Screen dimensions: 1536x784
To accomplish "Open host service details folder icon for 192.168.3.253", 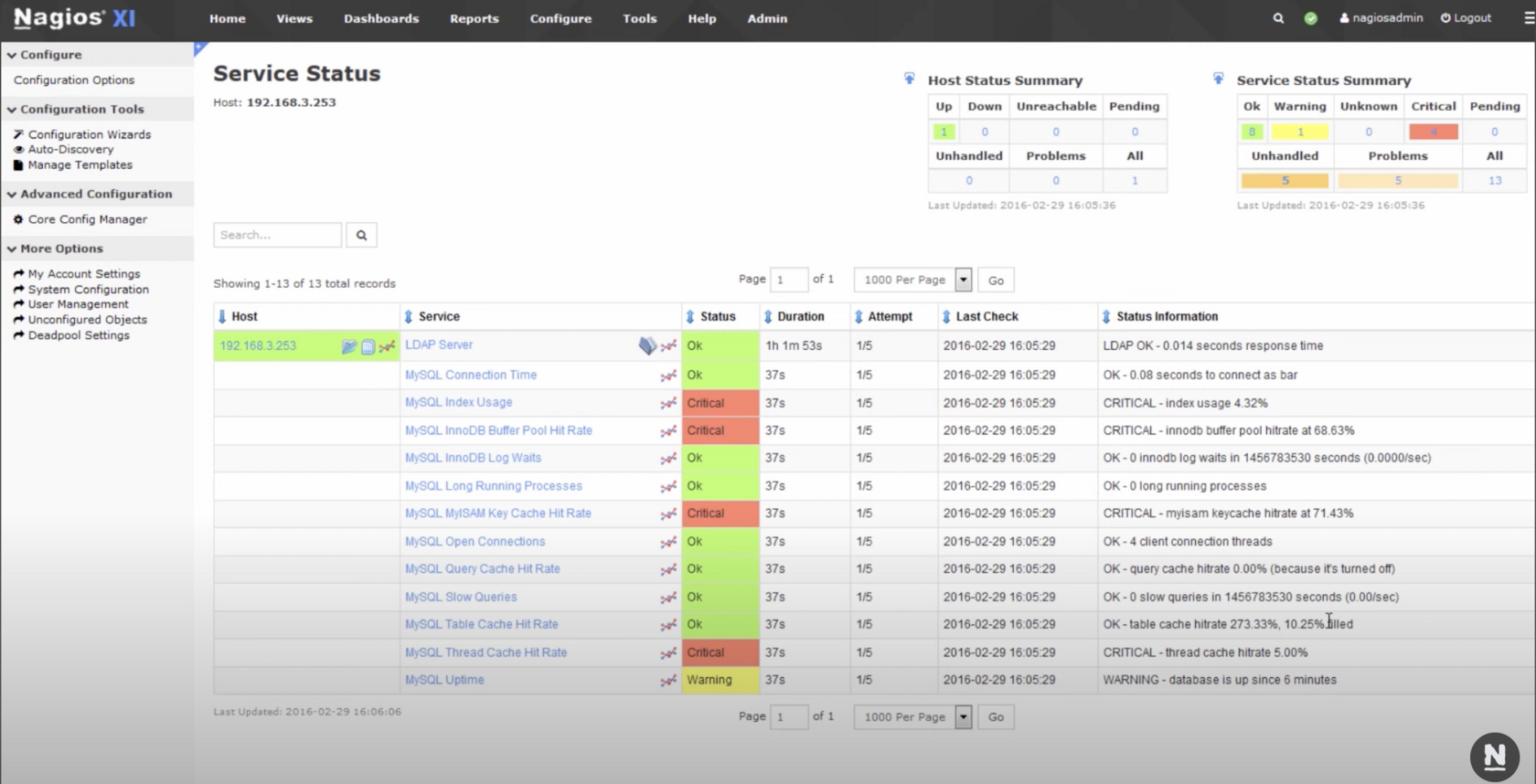I will point(348,346).
